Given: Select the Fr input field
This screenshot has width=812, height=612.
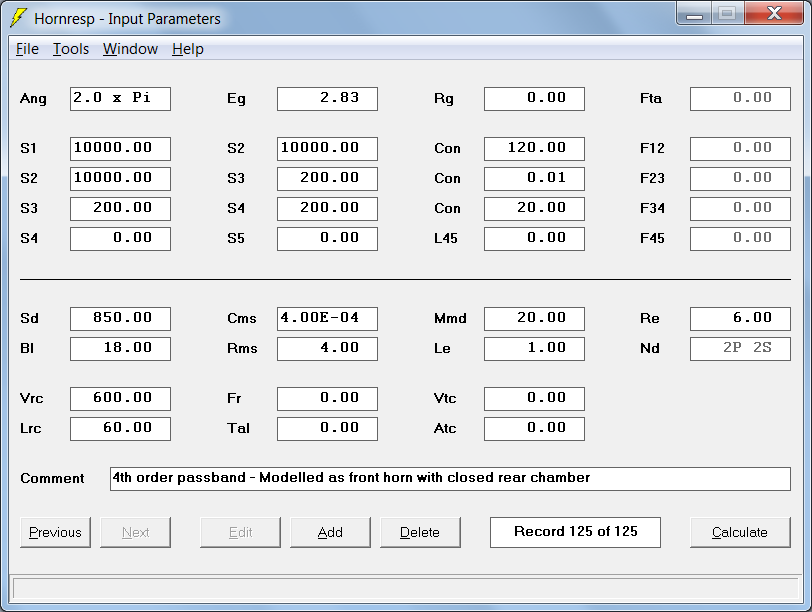Looking at the screenshot, I should 327,399.
